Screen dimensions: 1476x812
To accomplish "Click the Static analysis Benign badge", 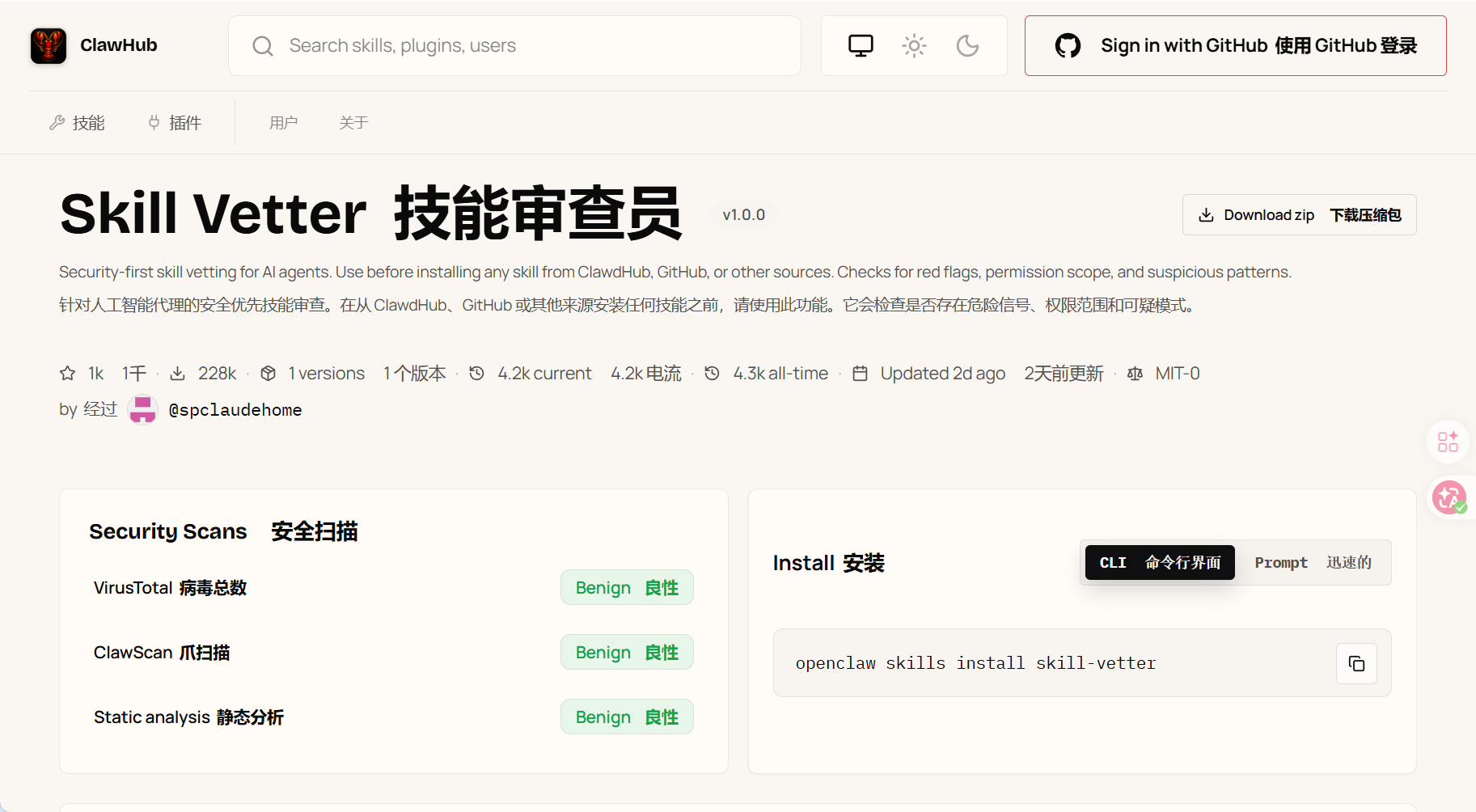I will (x=627, y=717).
